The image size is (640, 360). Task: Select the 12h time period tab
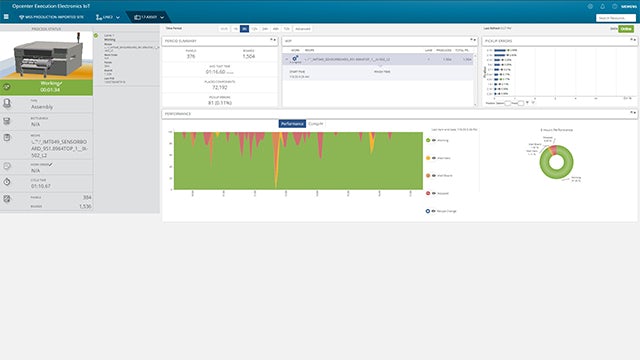click(254, 29)
